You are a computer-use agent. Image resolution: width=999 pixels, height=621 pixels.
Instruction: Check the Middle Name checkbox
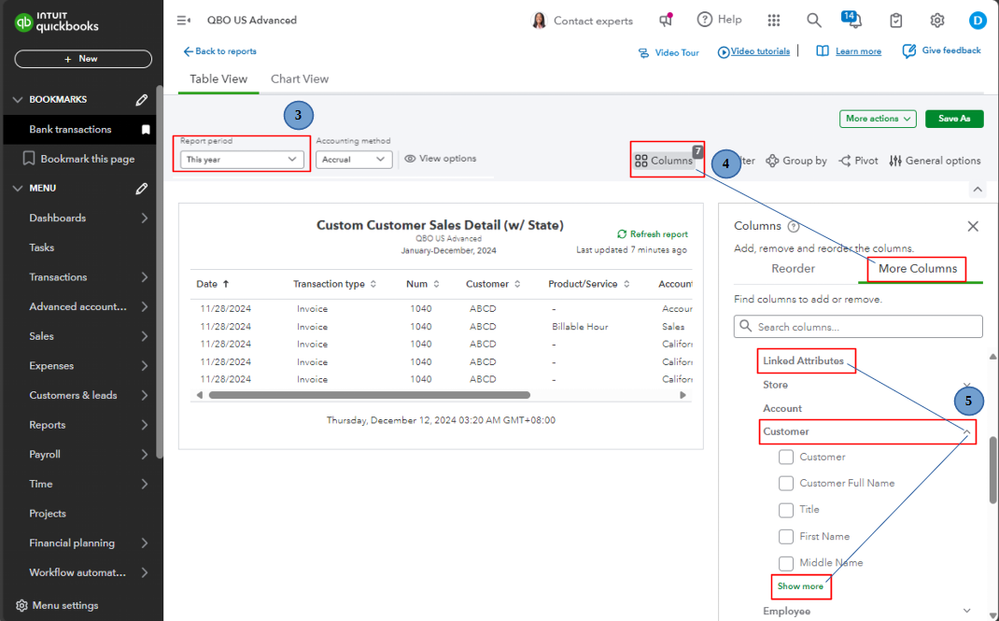(786, 563)
